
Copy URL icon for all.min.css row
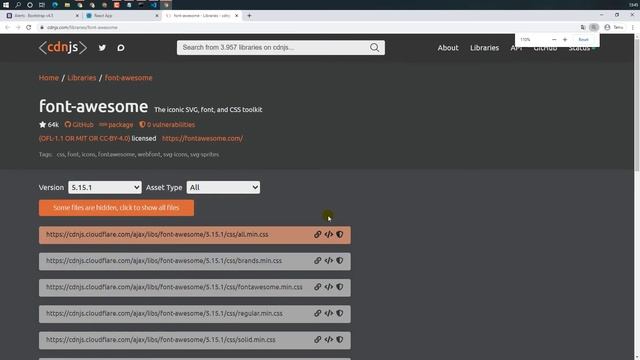318,234
